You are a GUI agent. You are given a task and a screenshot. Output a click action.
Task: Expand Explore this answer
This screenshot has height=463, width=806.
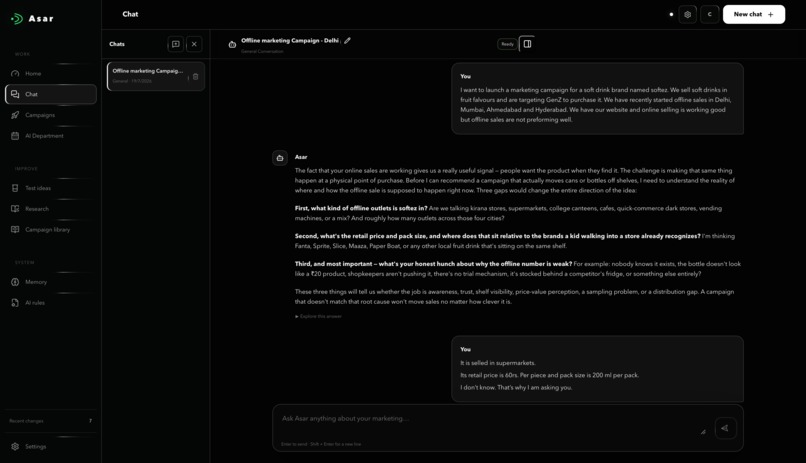pos(318,317)
